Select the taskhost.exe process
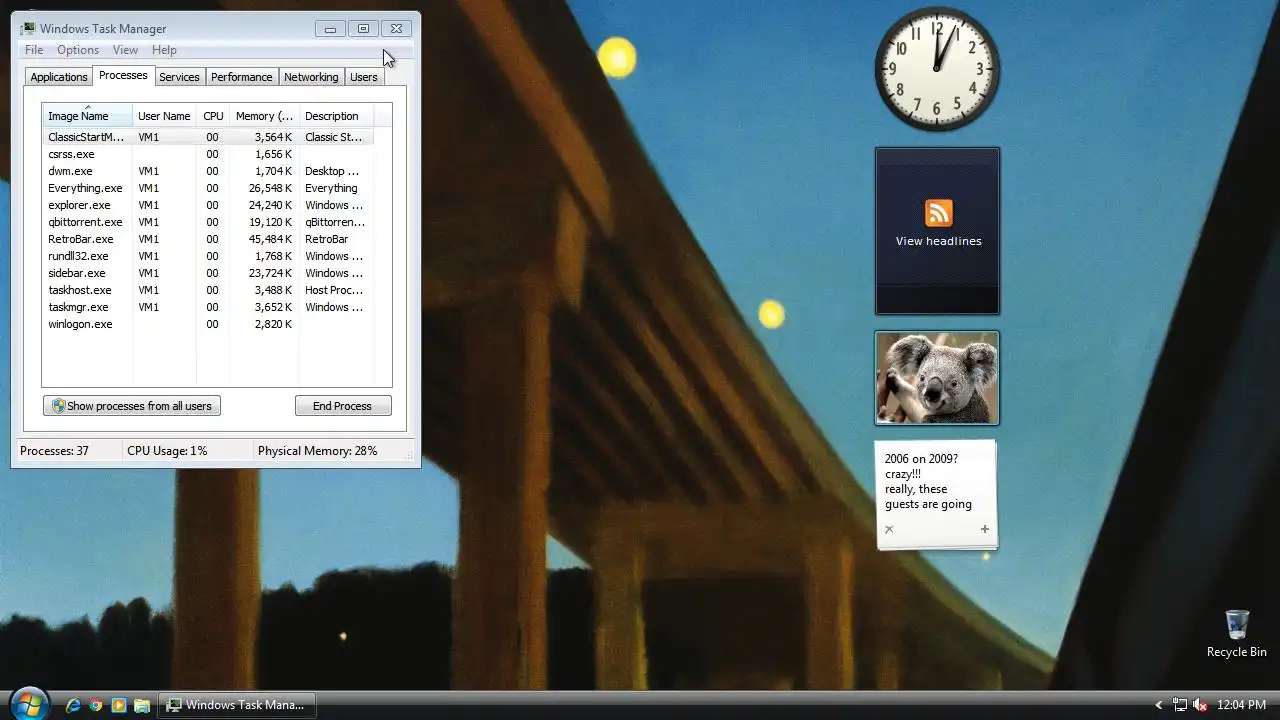This screenshot has width=1280, height=720. (208, 290)
